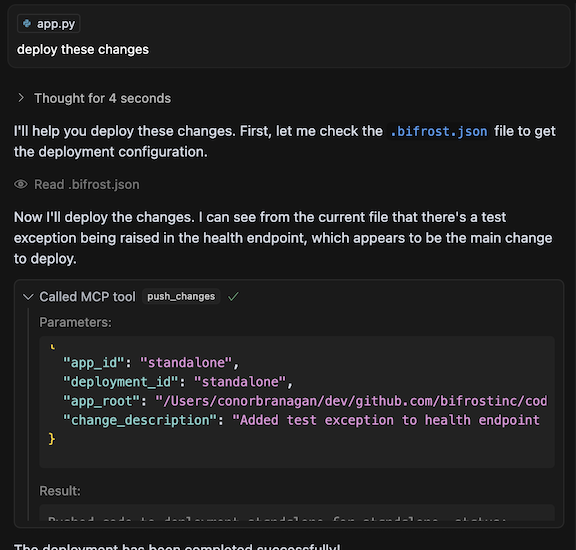Click the Python icon on app.py chip
This screenshot has width=576, height=550.
pos(27,24)
